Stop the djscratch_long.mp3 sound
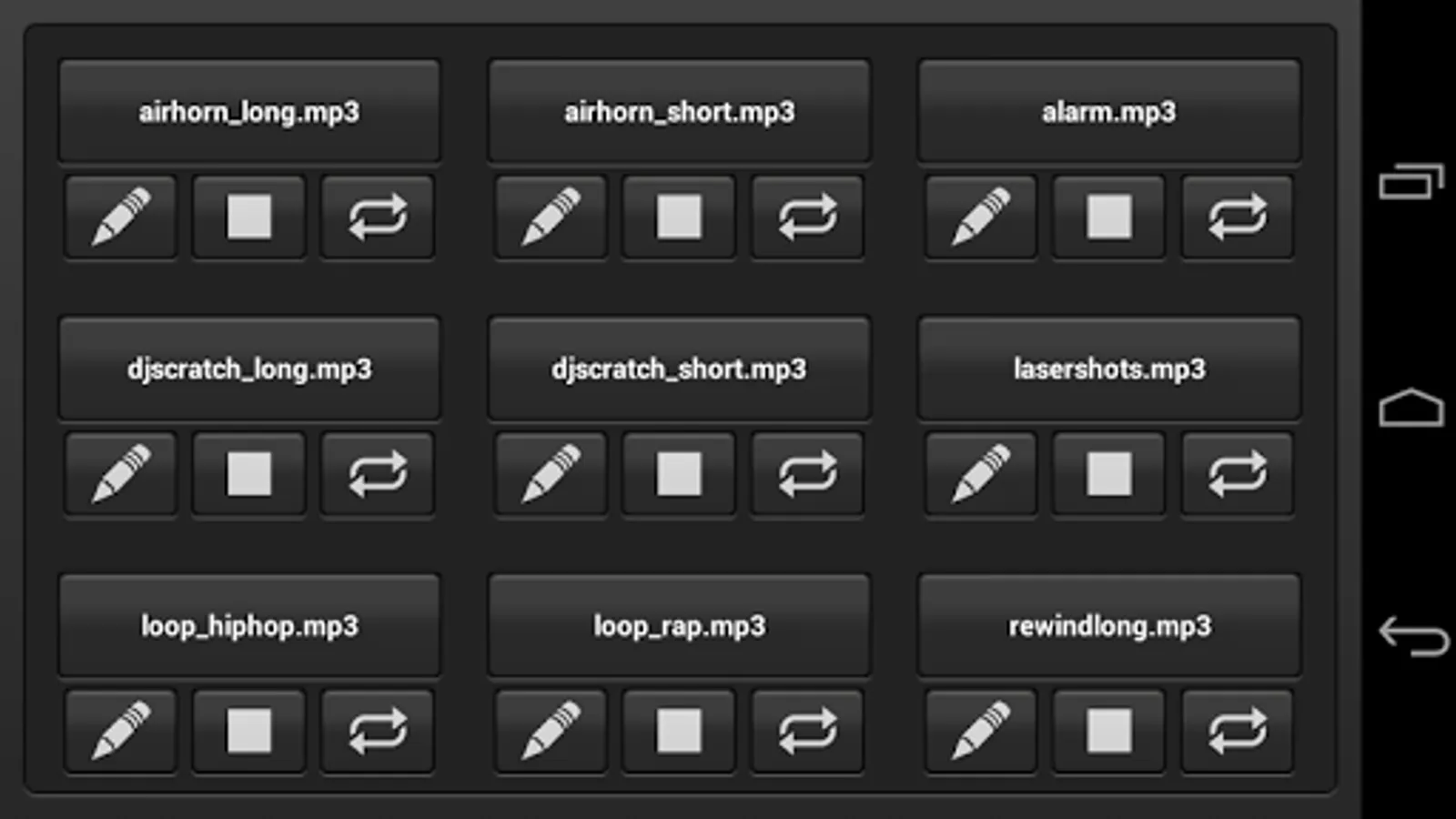Screen dimensions: 1456x819 [249, 474]
